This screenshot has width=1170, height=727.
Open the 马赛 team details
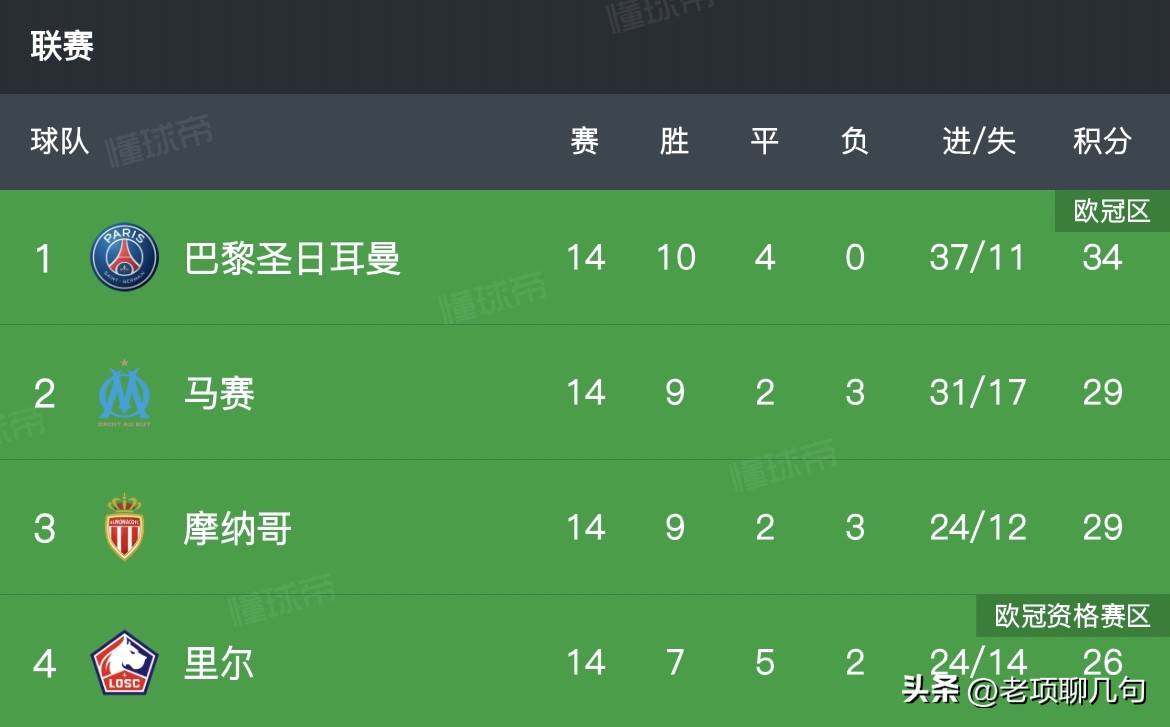[x=220, y=392]
